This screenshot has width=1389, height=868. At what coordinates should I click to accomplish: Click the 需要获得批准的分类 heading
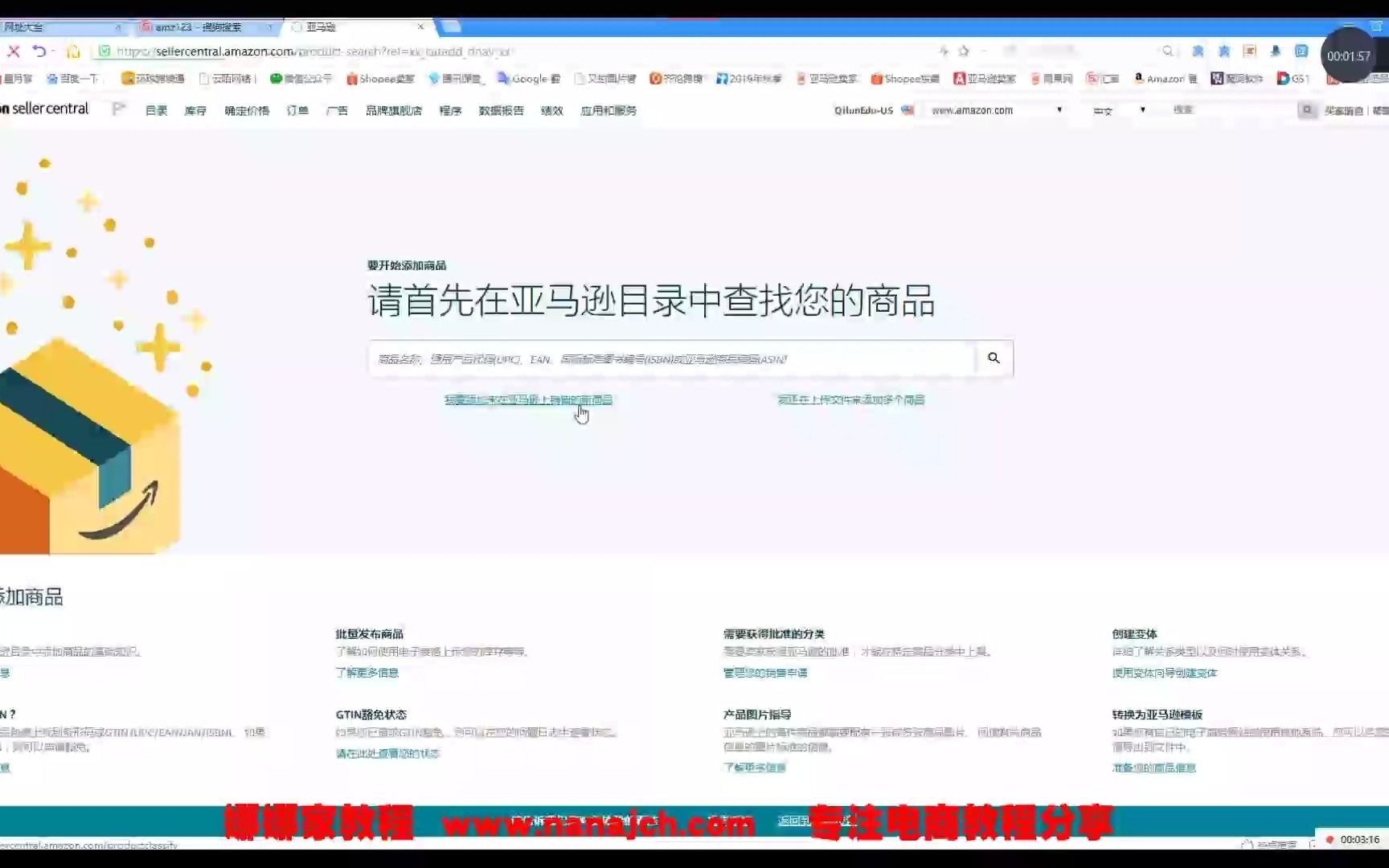pos(774,634)
